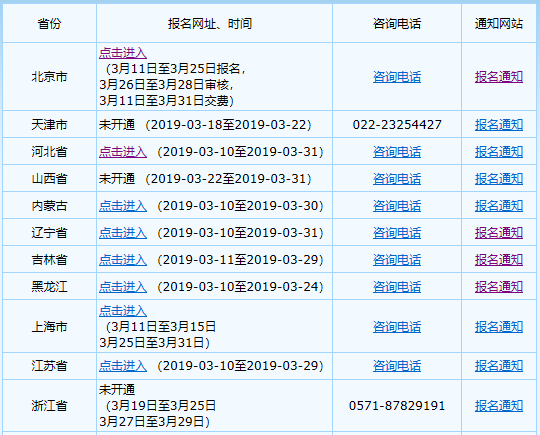Image resolution: width=540 pixels, height=435 pixels.
Task: Click Zhejiang's 未开通 status text
Action: coord(117,390)
